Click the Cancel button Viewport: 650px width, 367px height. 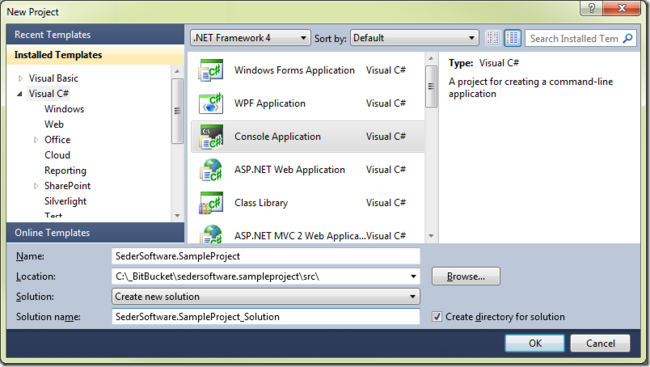(x=600, y=343)
